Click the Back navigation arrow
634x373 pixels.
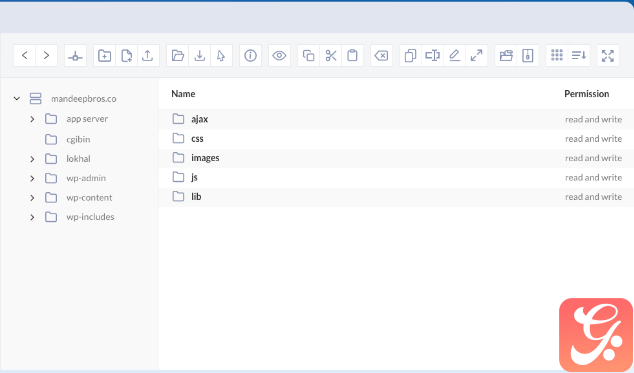point(25,55)
